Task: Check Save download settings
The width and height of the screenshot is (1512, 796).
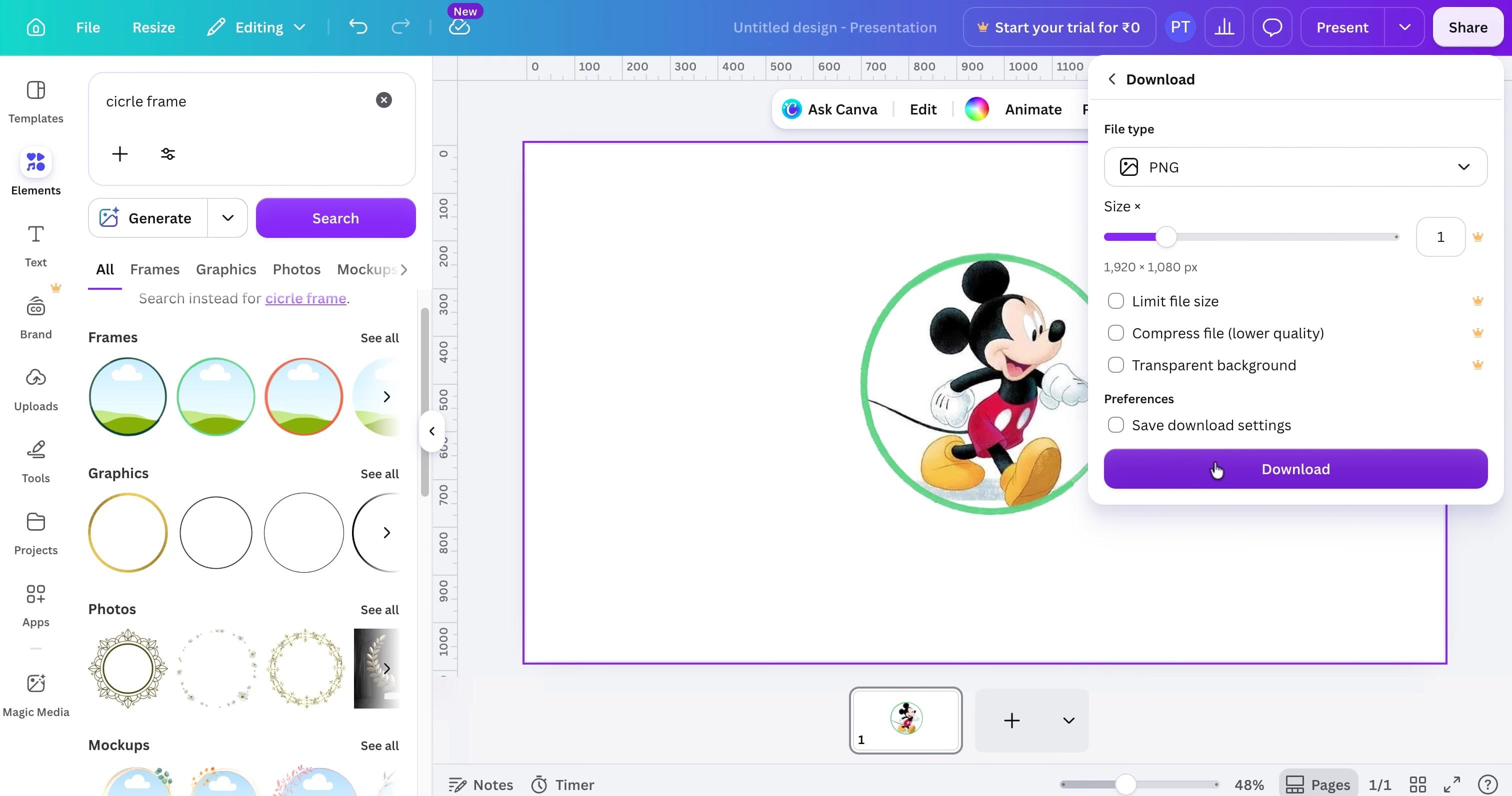Action: (1115, 425)
